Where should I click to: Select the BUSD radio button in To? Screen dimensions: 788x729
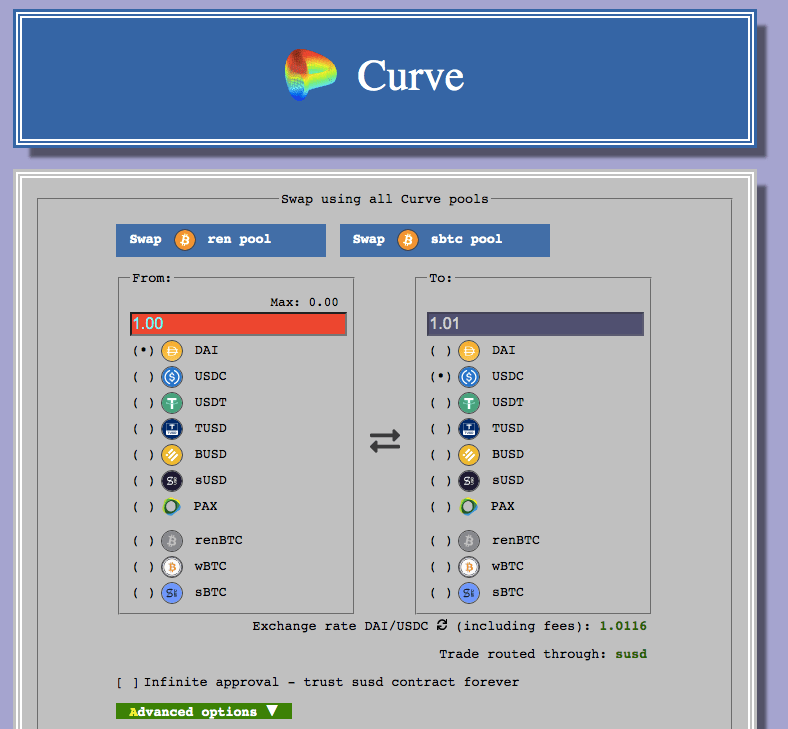click(x=441, y=455)
